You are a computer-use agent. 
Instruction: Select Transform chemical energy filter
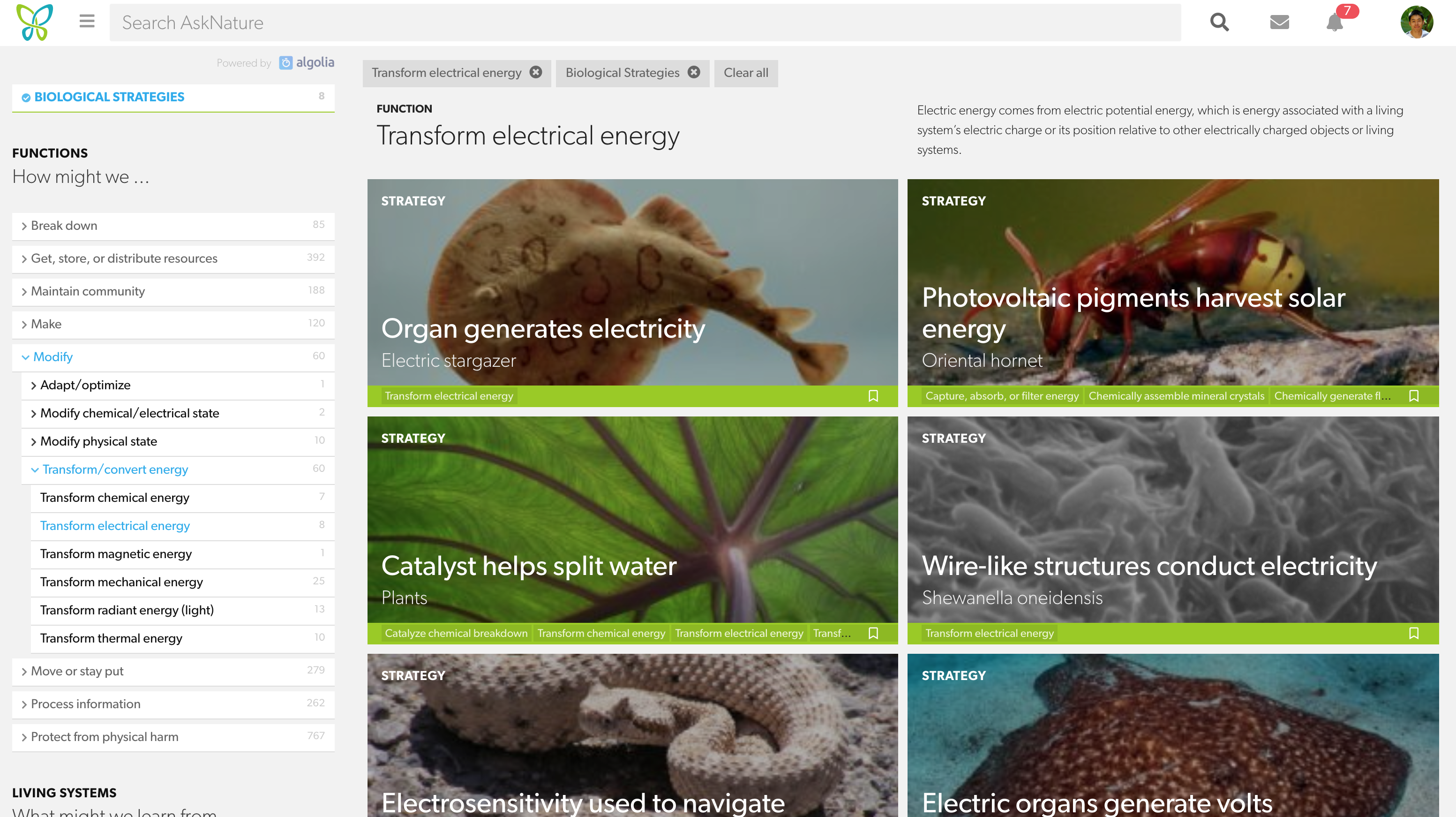point(182,498)
